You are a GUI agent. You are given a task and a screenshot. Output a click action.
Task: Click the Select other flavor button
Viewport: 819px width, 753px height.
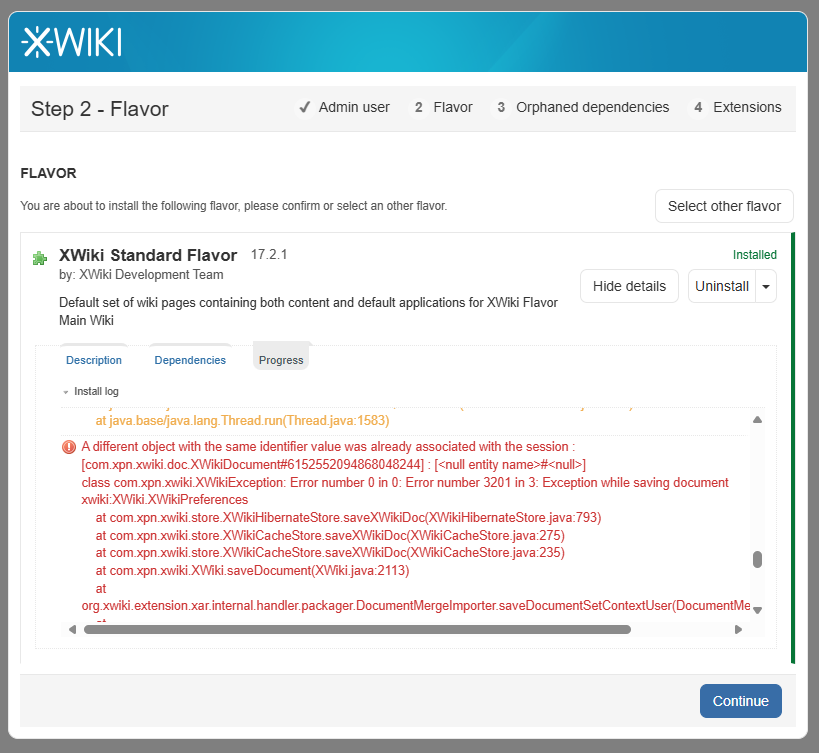pos(724,206)
